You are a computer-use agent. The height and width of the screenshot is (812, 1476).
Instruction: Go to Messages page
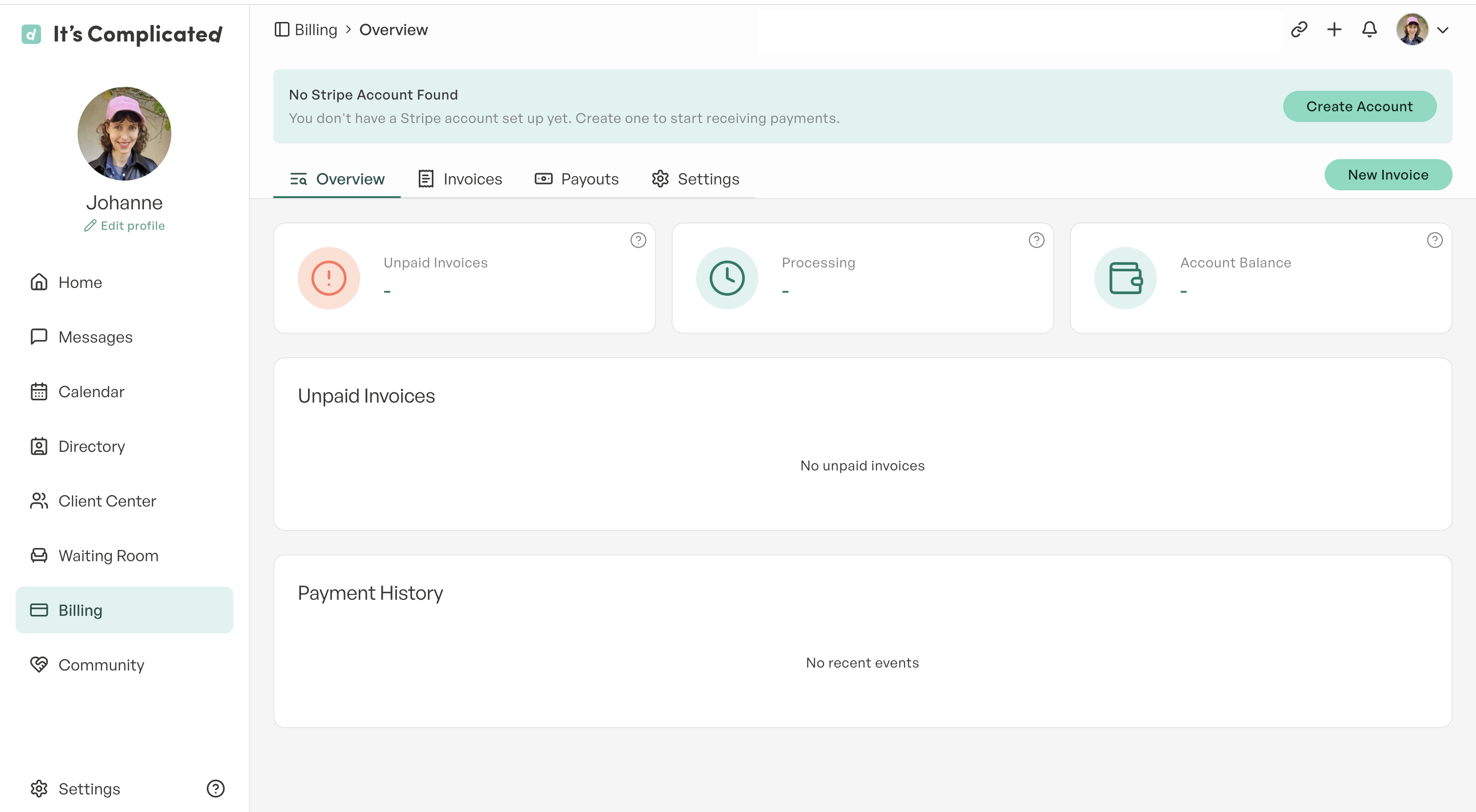[124, 336]
